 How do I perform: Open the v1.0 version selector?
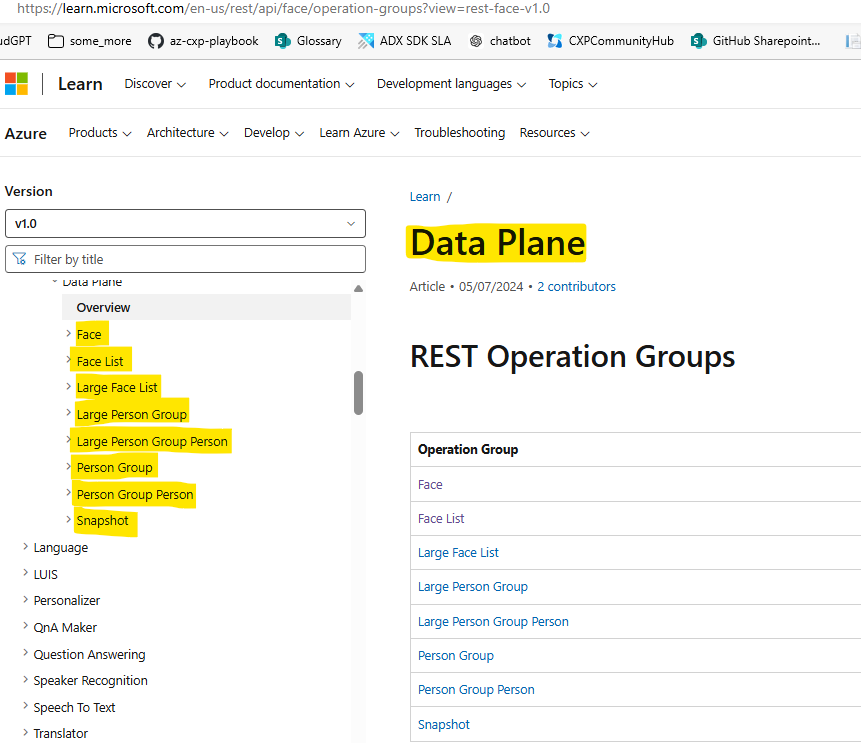185,224
